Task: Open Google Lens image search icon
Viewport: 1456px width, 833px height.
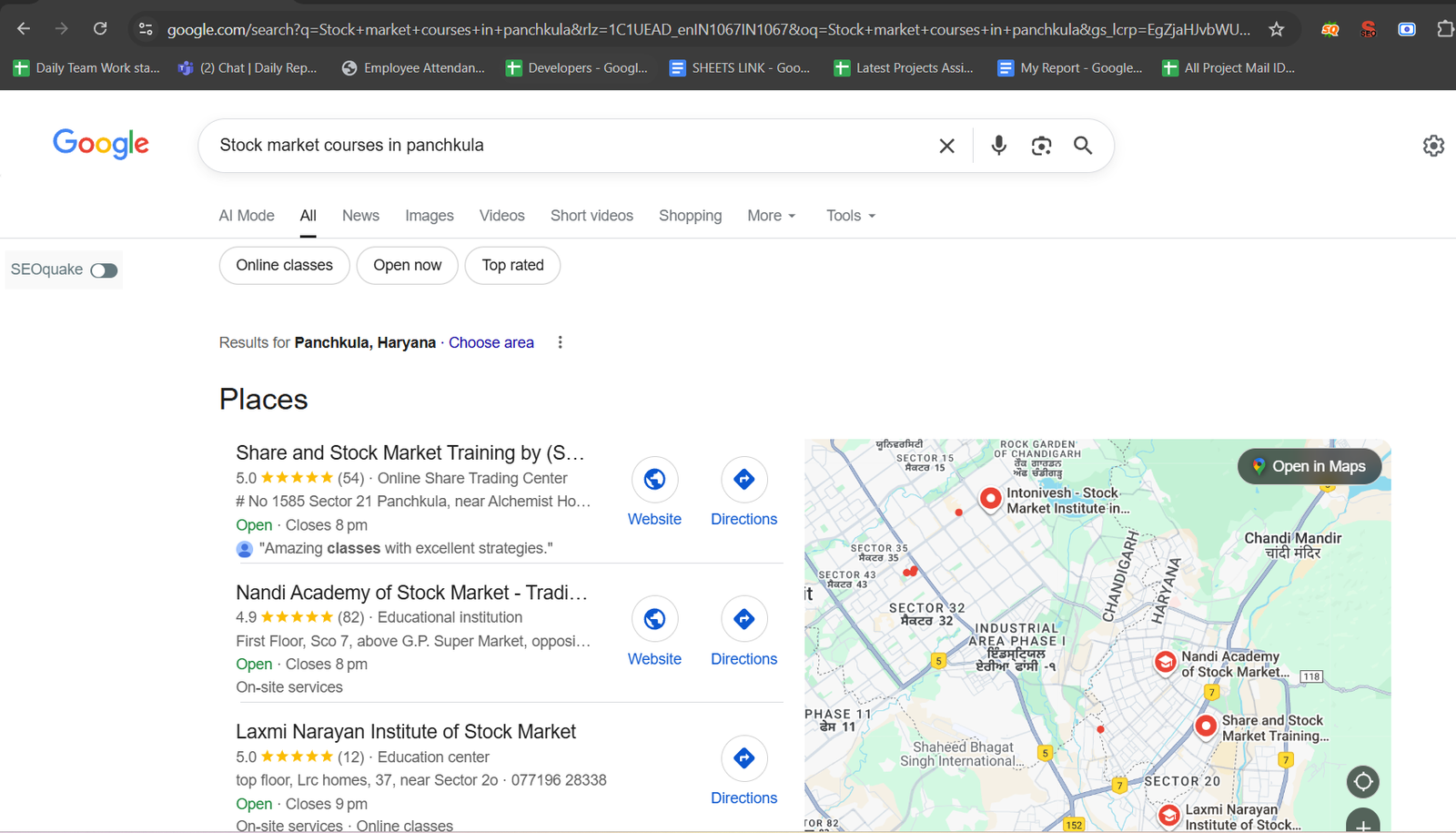Action: click(x=1041, y=146)
